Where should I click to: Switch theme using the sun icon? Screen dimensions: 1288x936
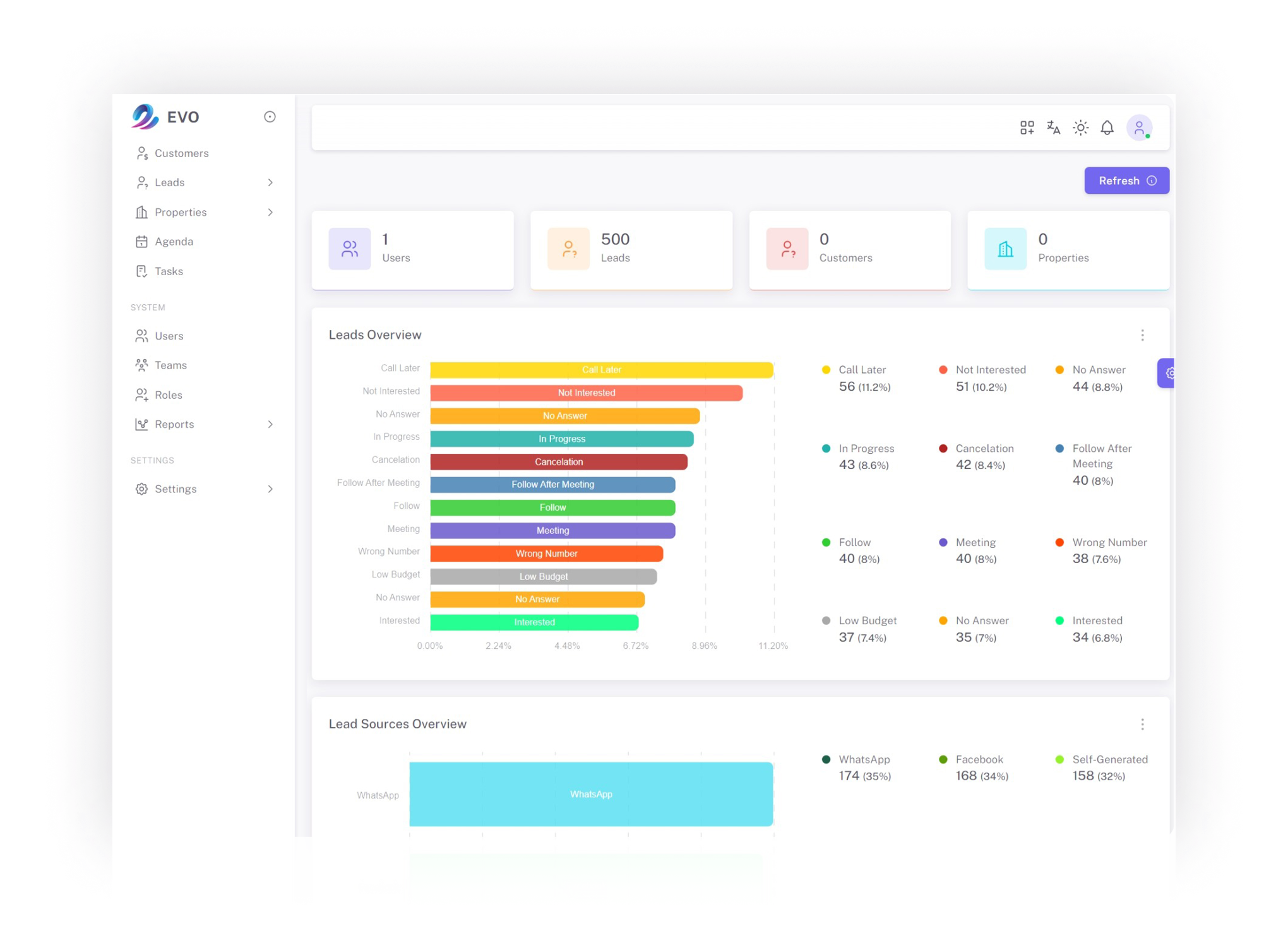(1080, 127)
